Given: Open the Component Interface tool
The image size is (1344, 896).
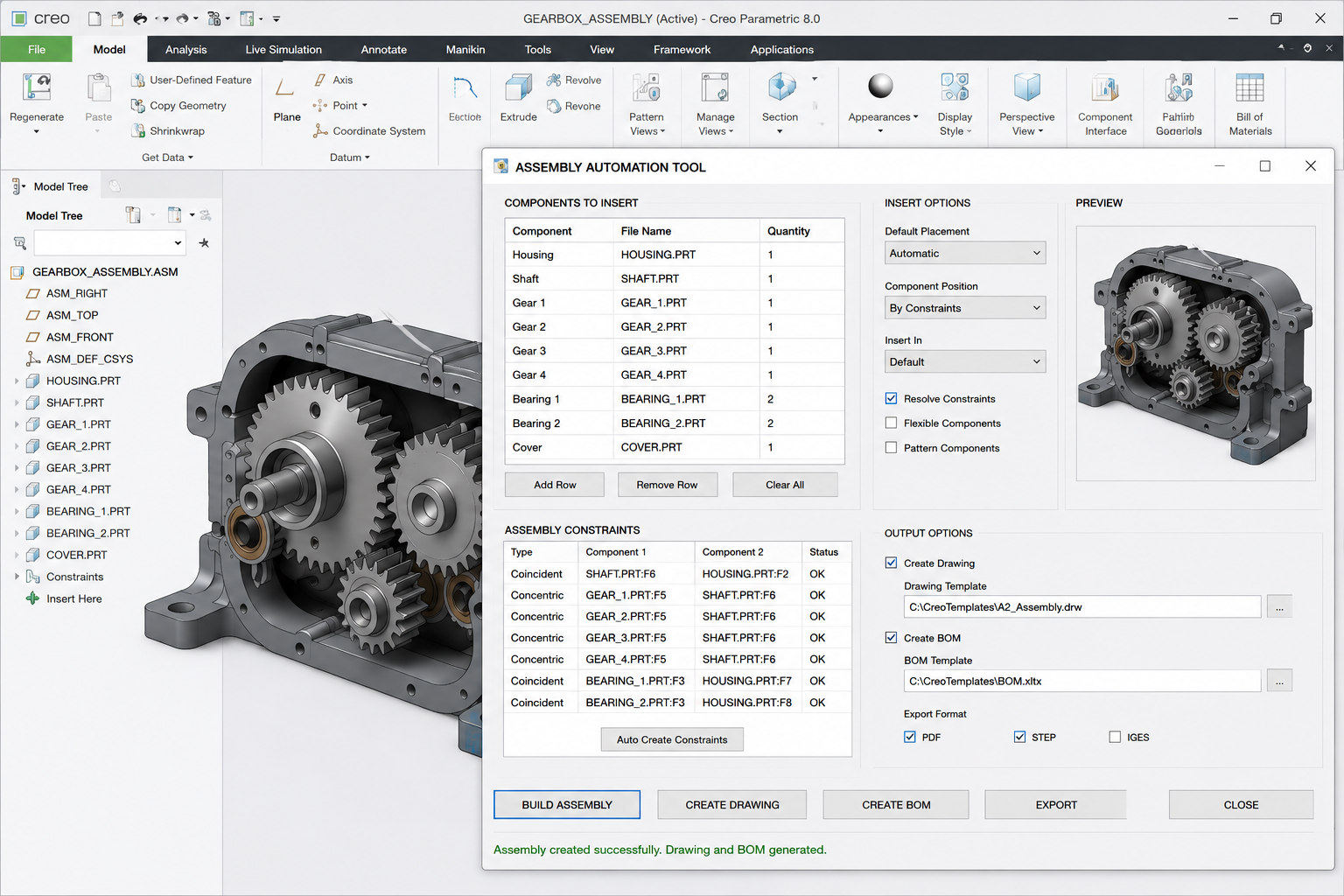Looking at the screenshot, I should click(x=1105, y=104).
